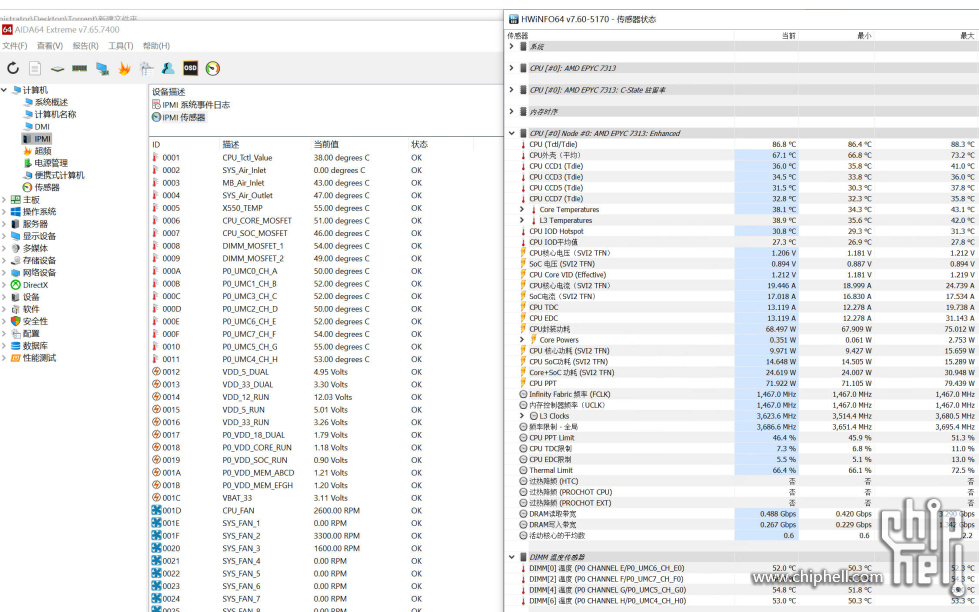Select CPU PPT row in HWiNFO
Image resolution: width=979 pixels, height=612 pixels.
[x=743, y=383]
